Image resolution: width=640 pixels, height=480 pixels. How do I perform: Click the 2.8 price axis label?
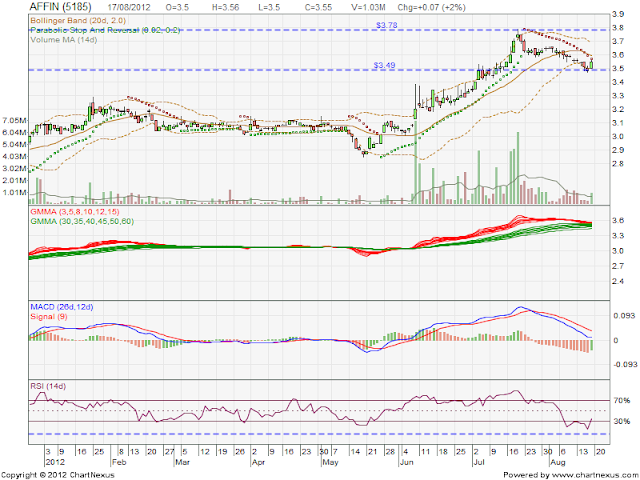[x=618, y=164]
